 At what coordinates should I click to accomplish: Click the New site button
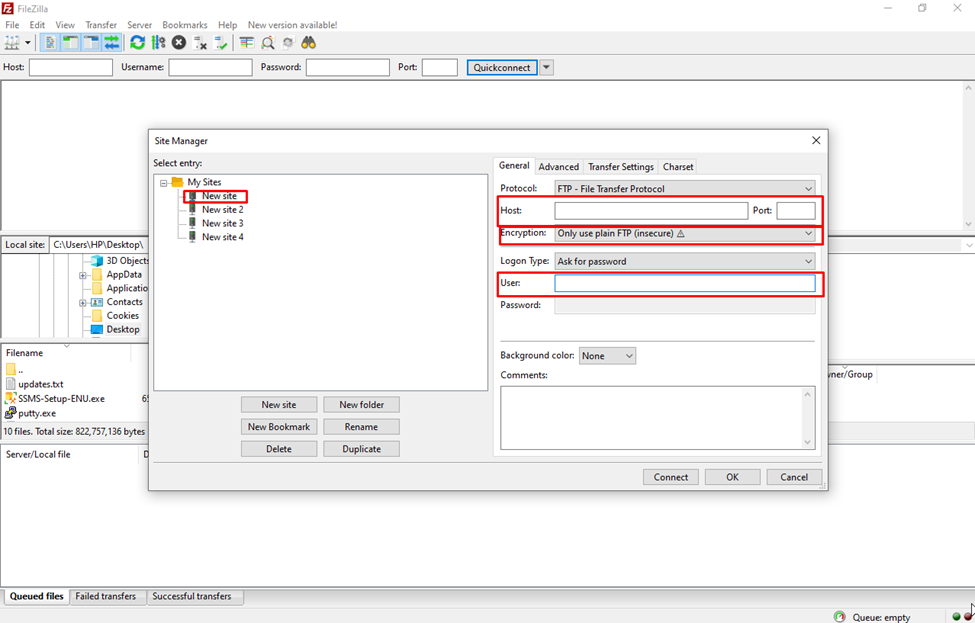[x=279, y=405]
